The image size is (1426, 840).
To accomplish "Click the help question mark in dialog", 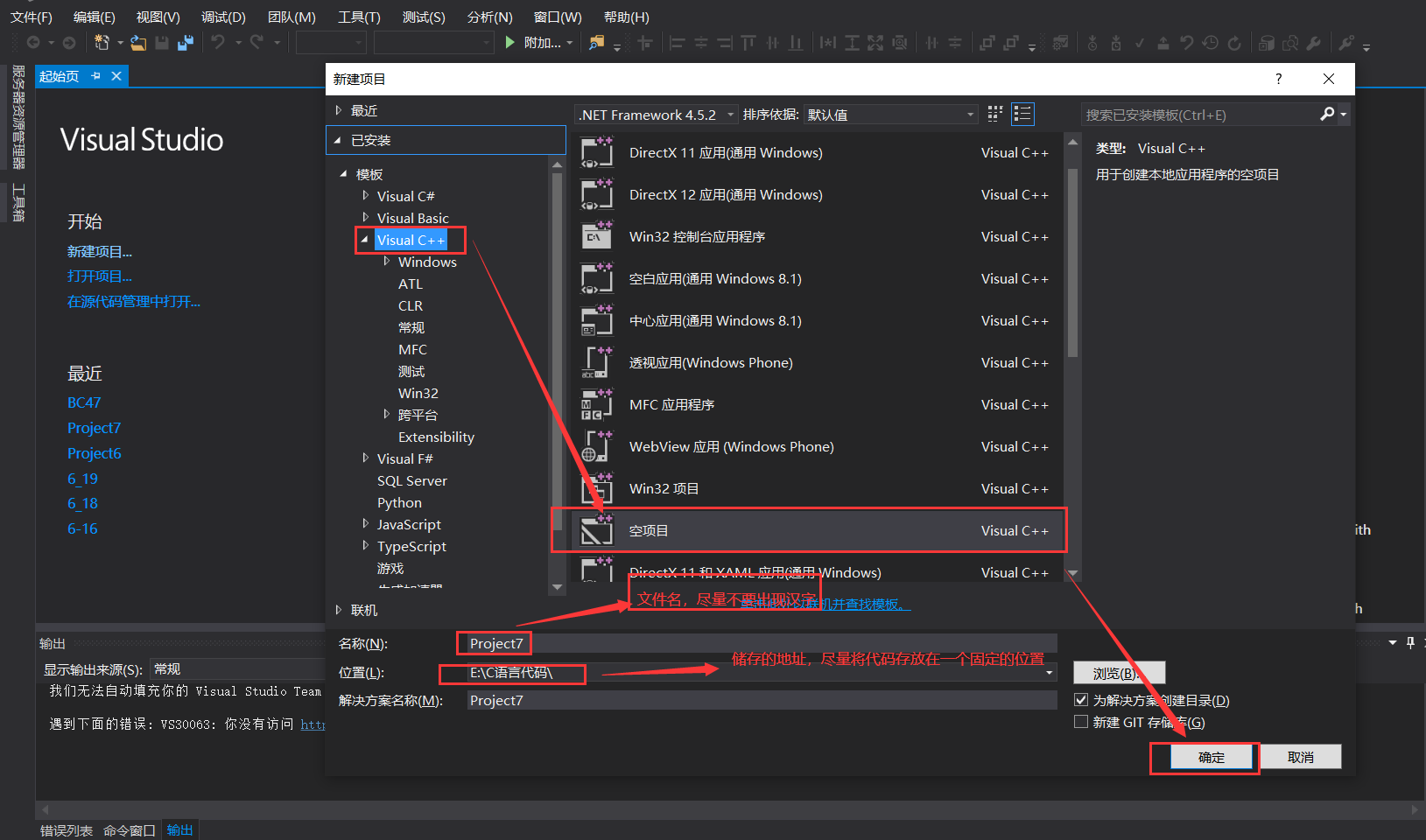I will (x=1279, y=79).
